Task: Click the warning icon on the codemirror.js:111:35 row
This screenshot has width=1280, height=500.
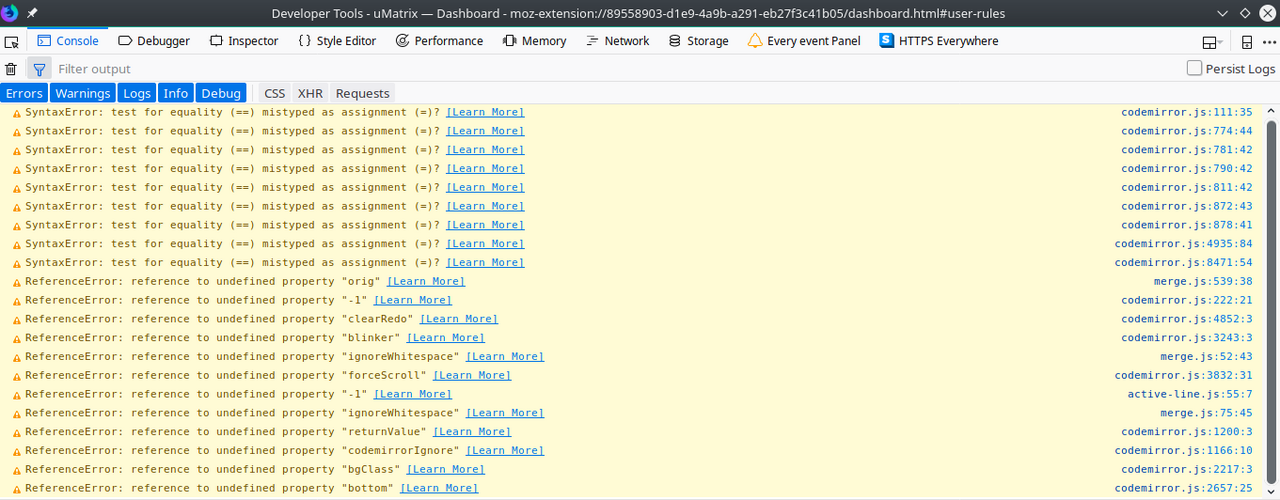Action: (15, 112)
